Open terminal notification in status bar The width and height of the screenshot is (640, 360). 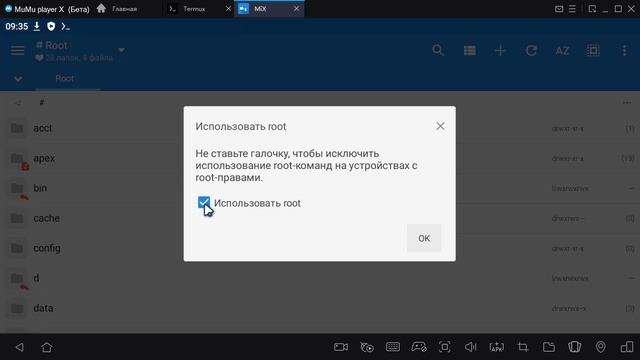[x=65, y=27]
